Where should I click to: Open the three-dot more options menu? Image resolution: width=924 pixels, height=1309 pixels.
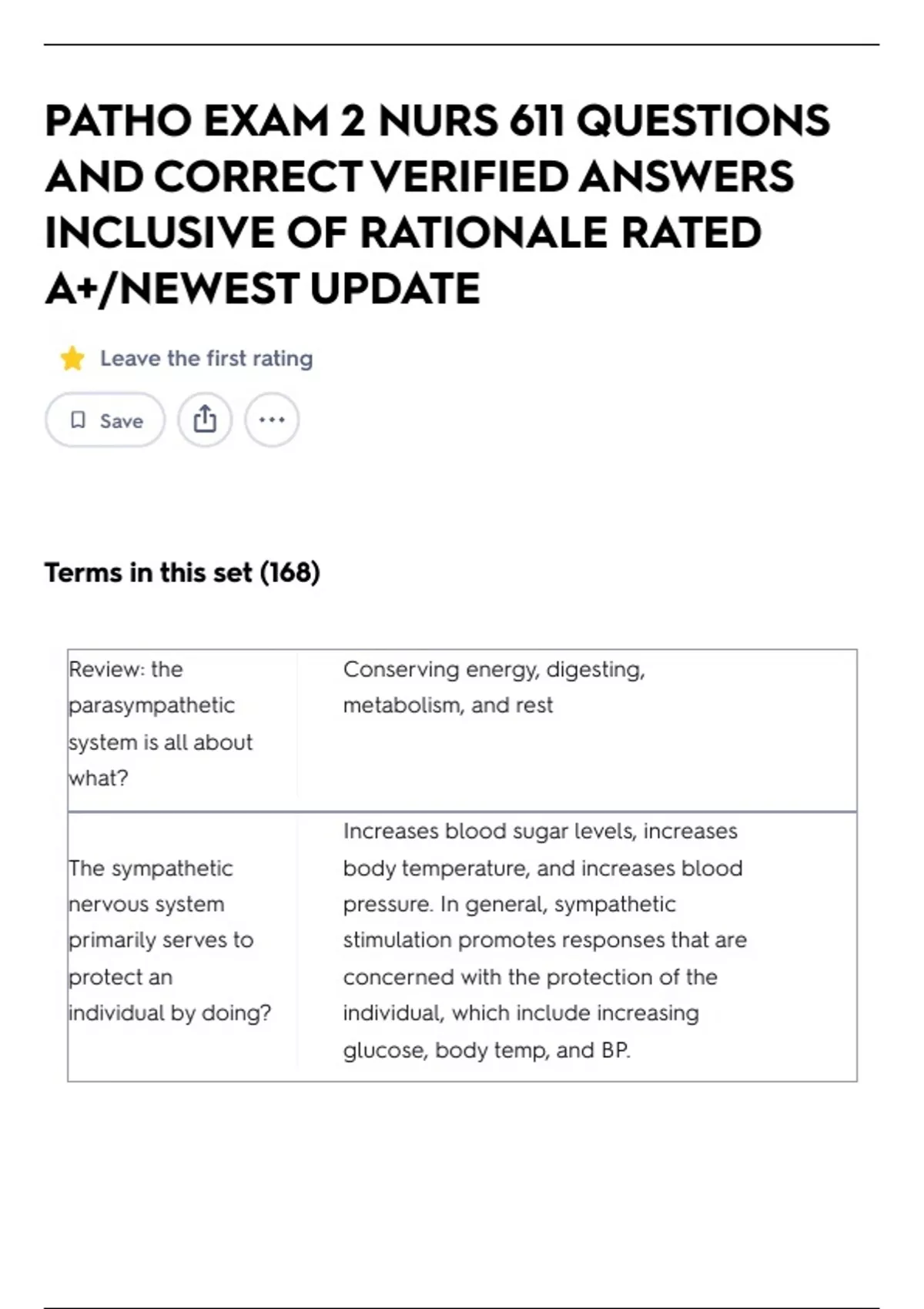click(x=272, y=420)
